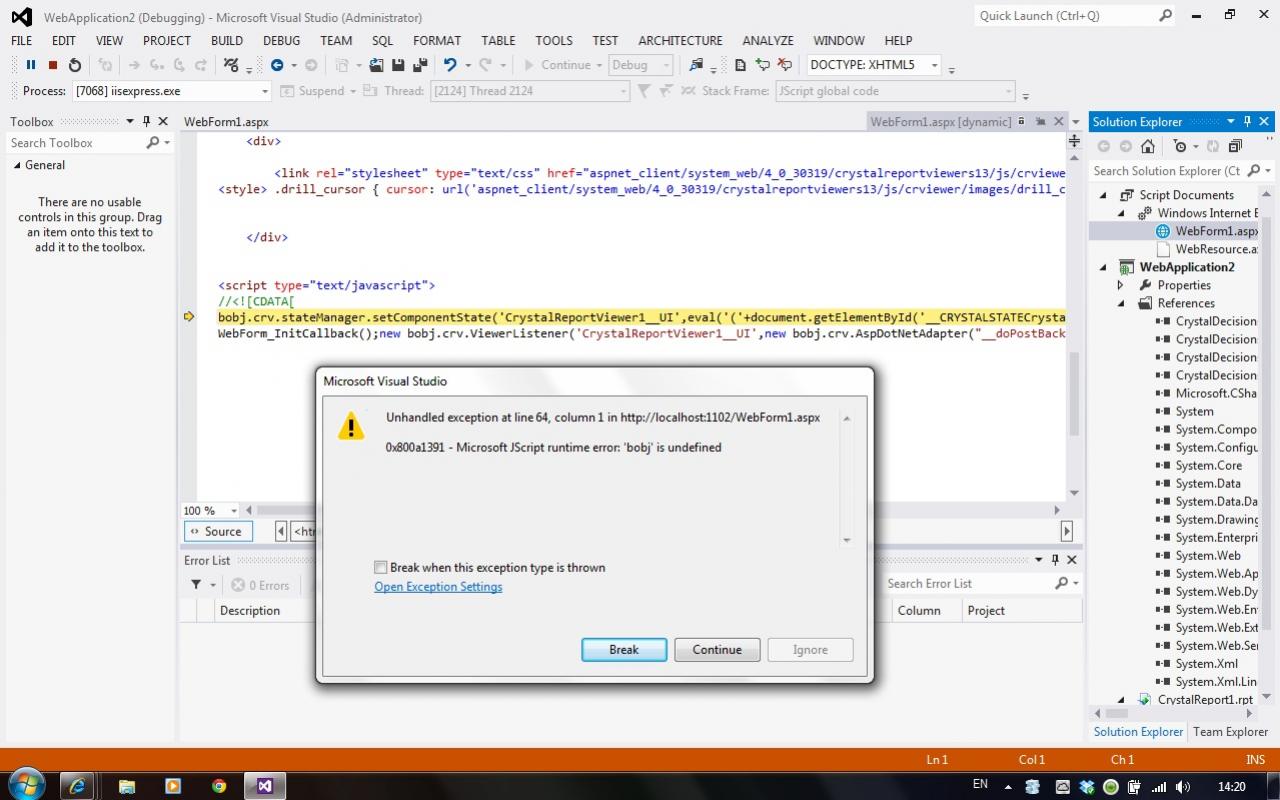The image size is (1280, 800).
Task: Save the current file icon
Action: pyautogui.click(x=398, y=65)
